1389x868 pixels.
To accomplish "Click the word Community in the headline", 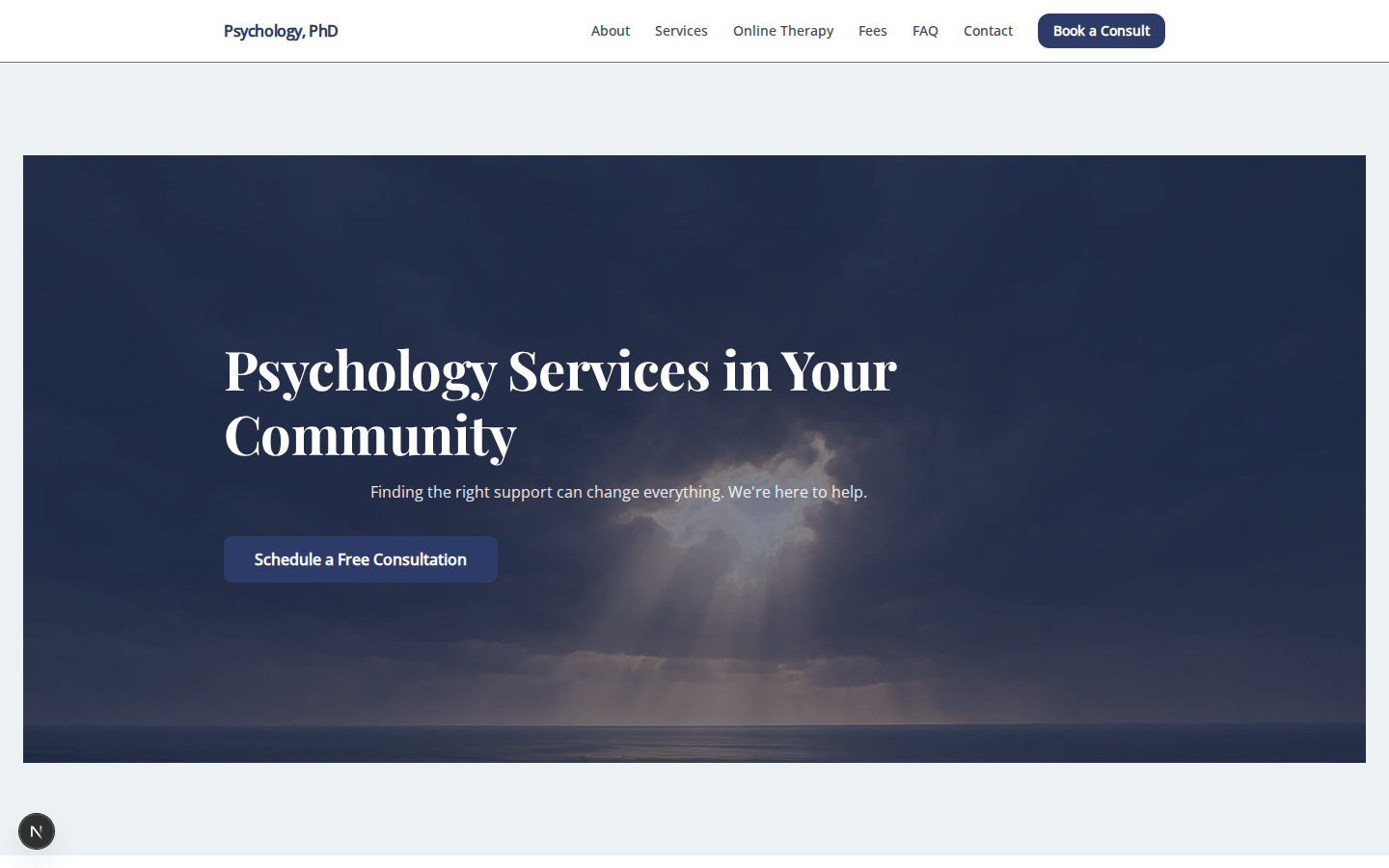I will [370, 436].
